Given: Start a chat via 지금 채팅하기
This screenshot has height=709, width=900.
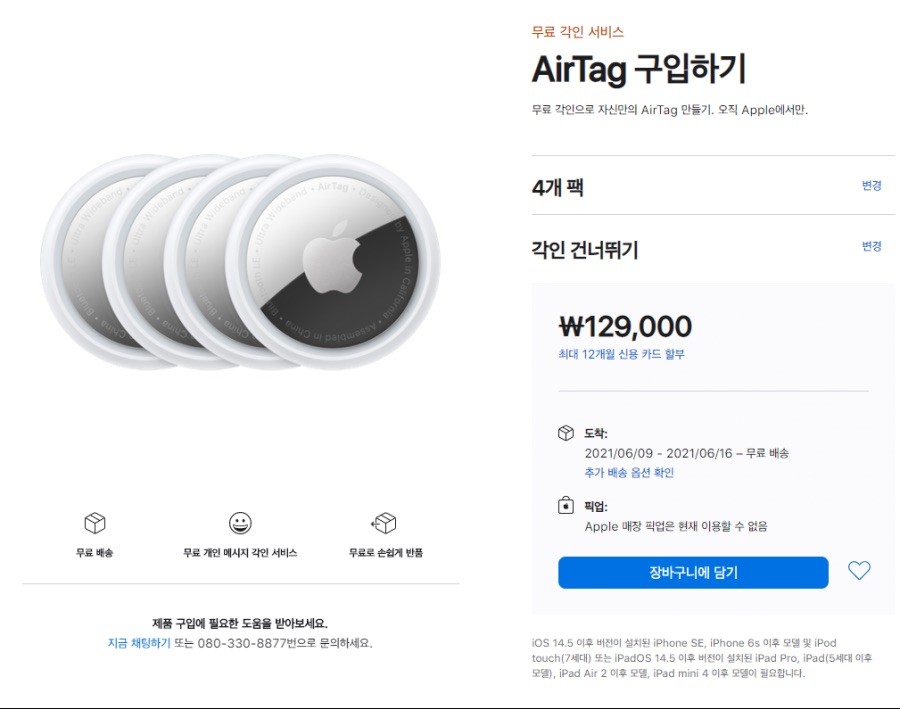Looking at the screenshot, I should point(139,643).
